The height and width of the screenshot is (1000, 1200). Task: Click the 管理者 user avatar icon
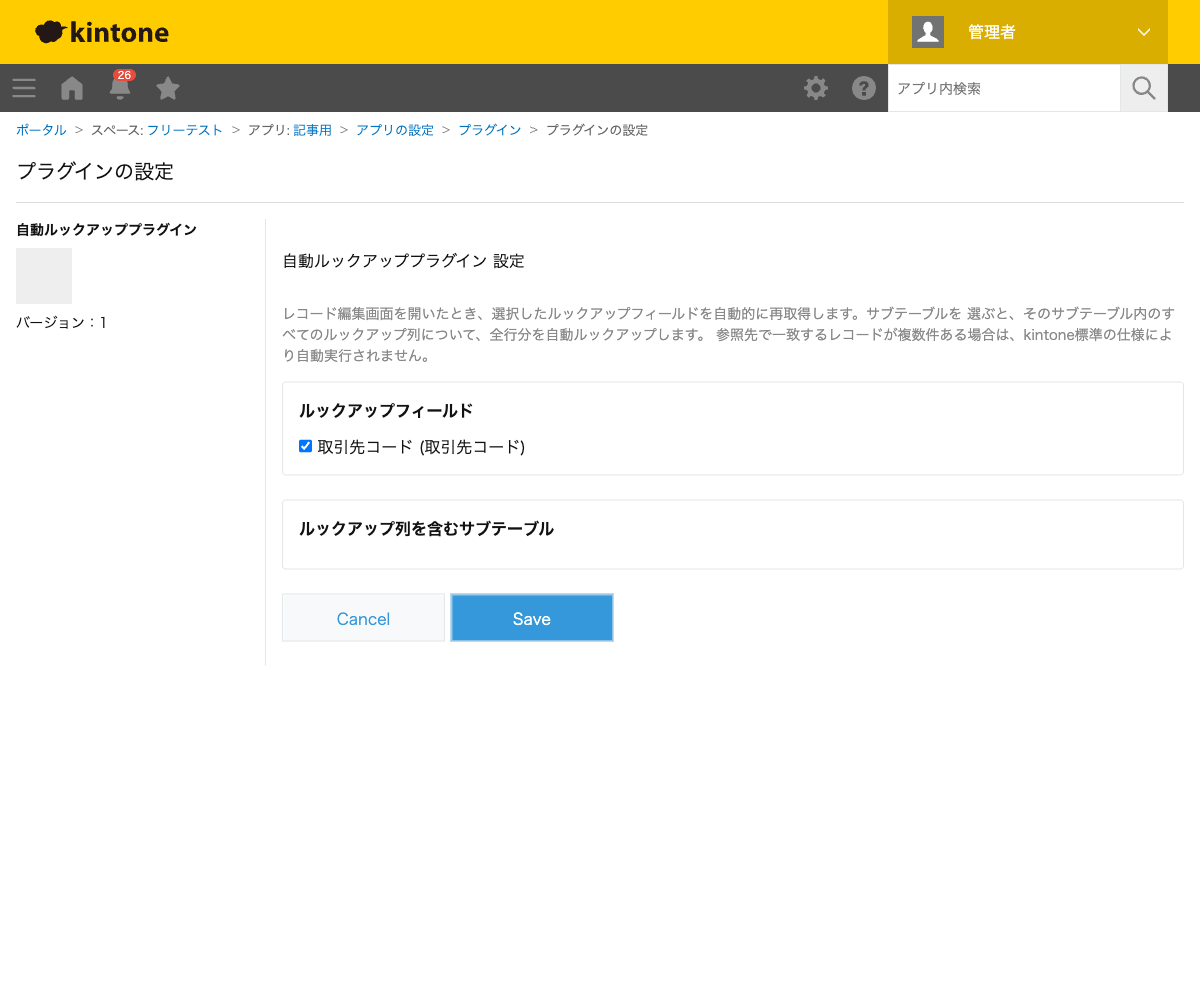click(928, 32)
